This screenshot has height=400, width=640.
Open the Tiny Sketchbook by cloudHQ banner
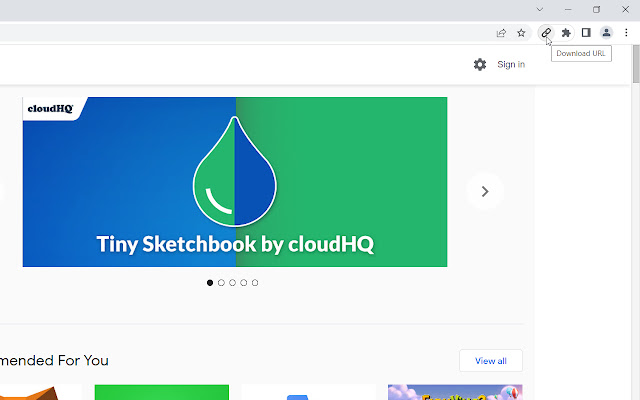(x=235, y=182)
